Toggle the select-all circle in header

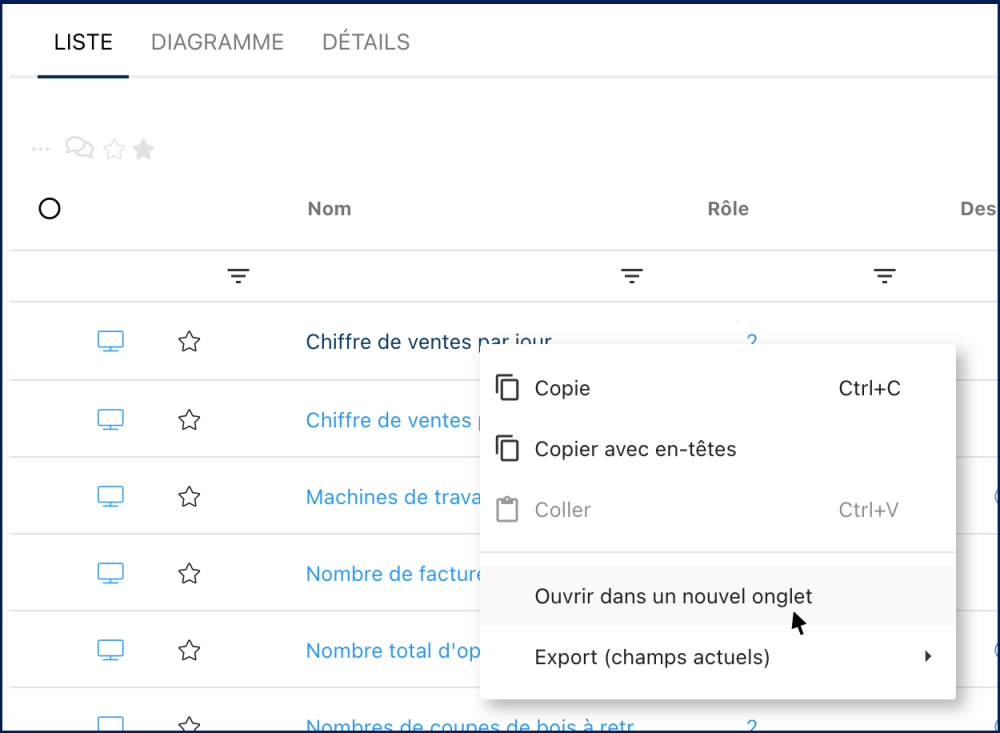(49, 209)
